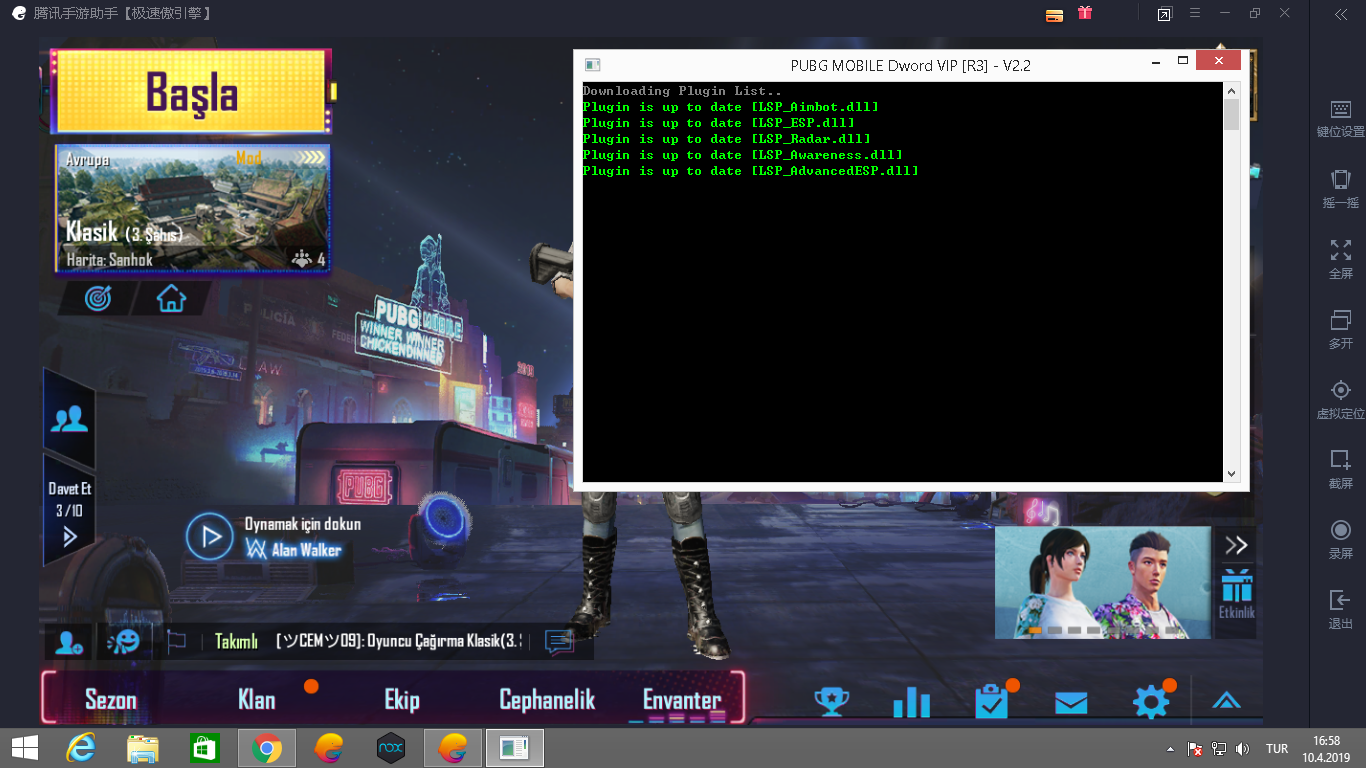Click the pop-out arrow icon in emulator title bar

pos(1164,14)
